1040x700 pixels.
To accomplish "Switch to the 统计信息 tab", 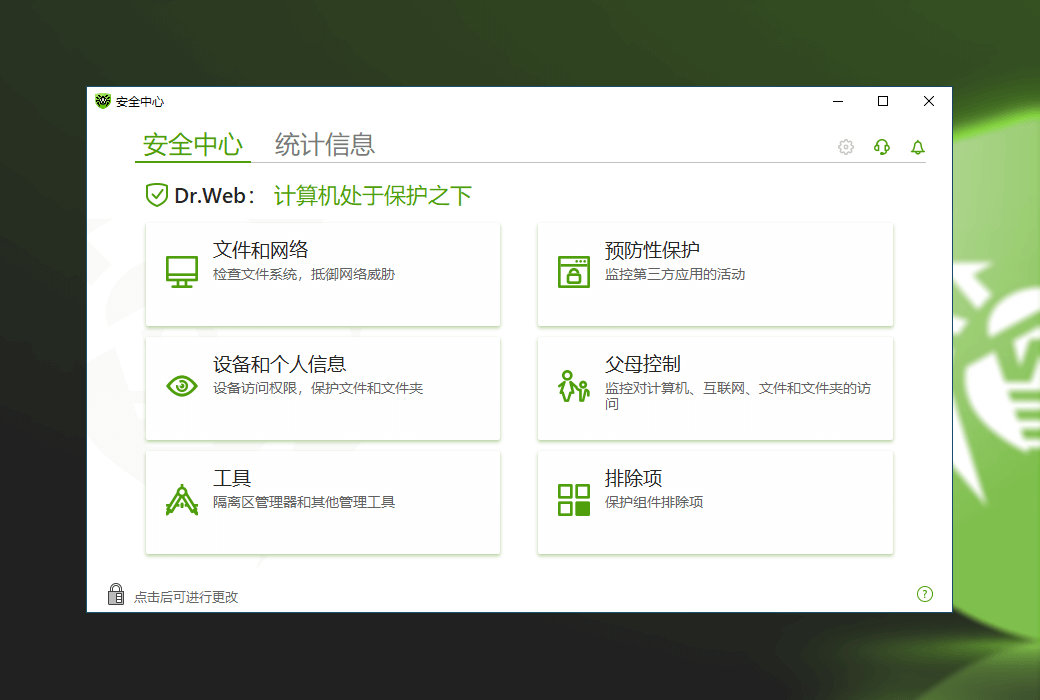I will tap(325, 144).
